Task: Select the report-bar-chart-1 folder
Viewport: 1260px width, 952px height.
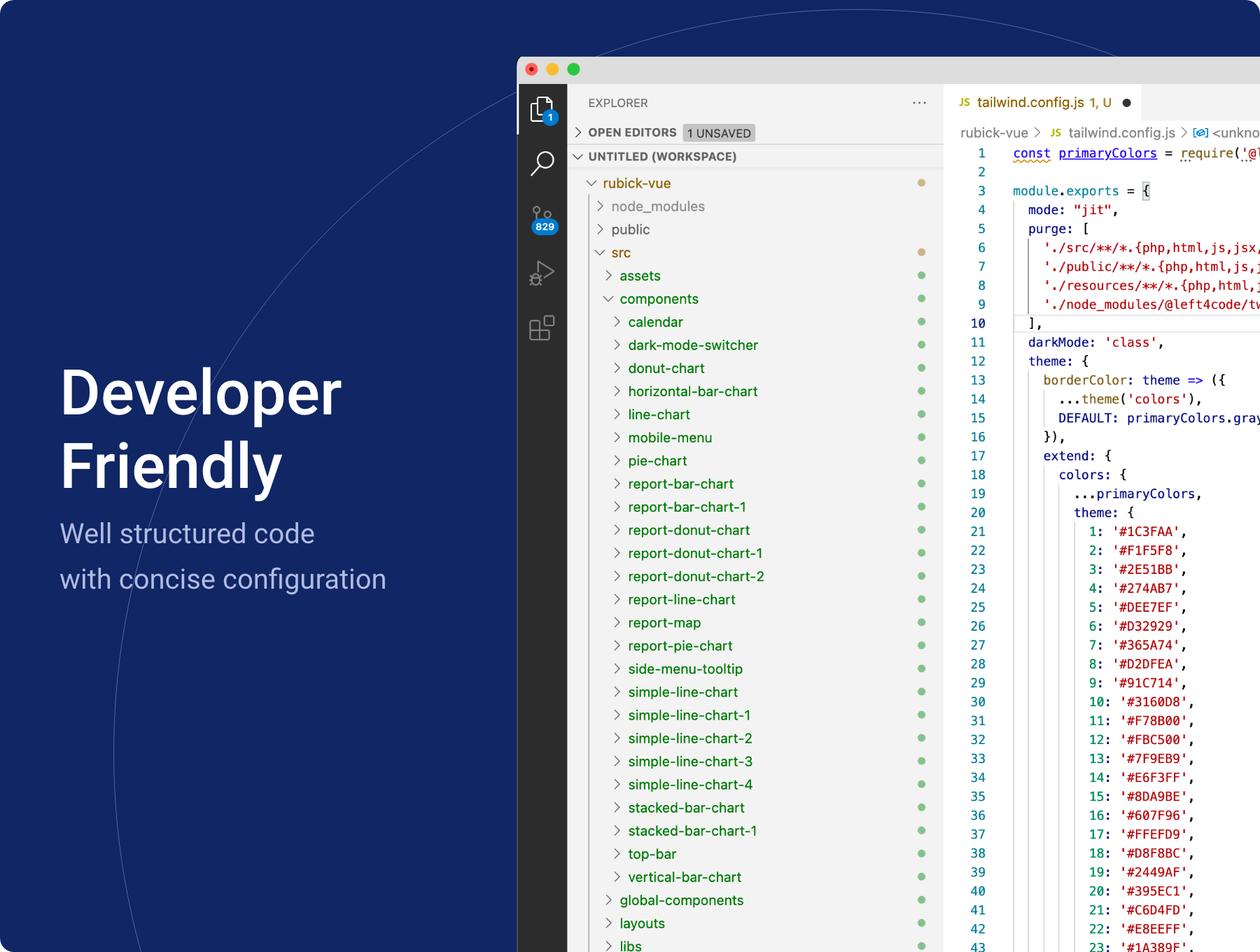Action: pyautogui.click(x=755, y=507)
